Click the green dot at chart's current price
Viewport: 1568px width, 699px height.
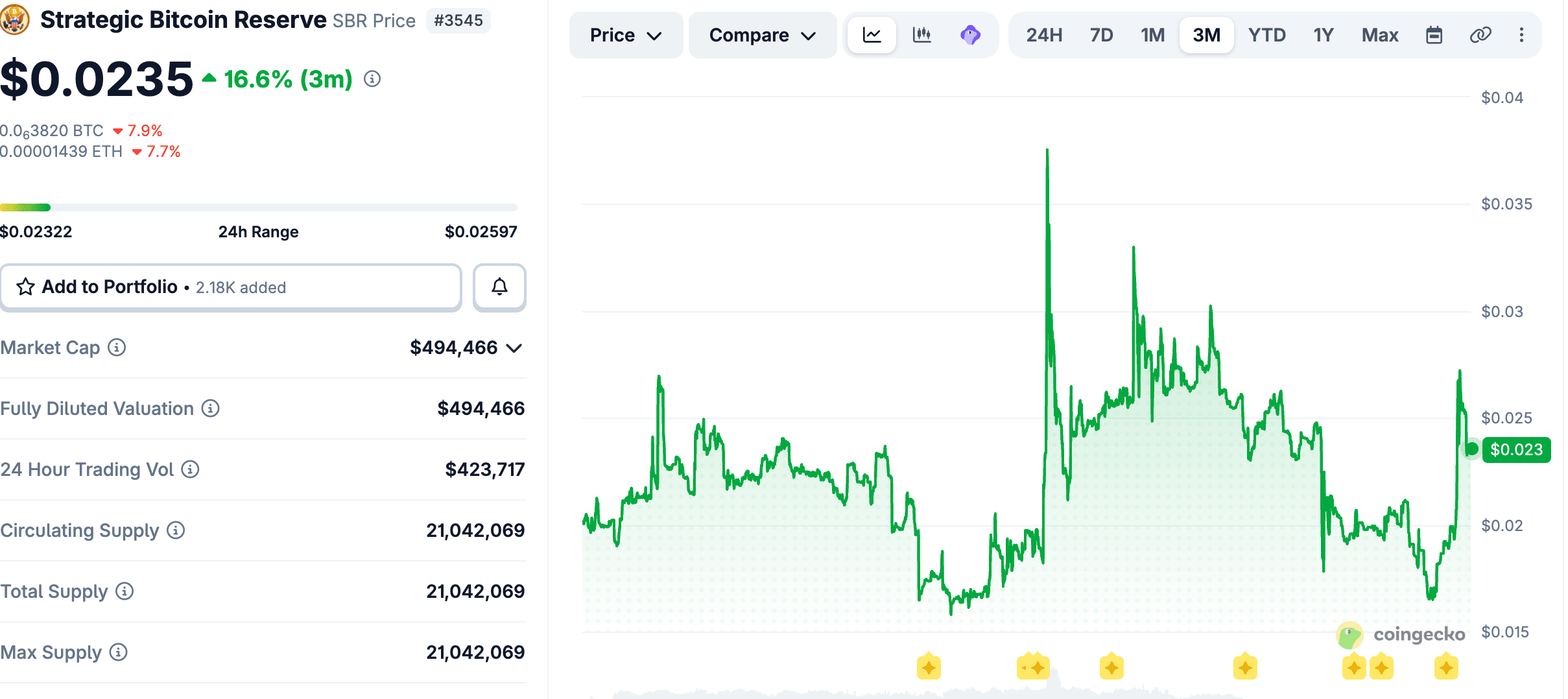[x=1471, y=449]
